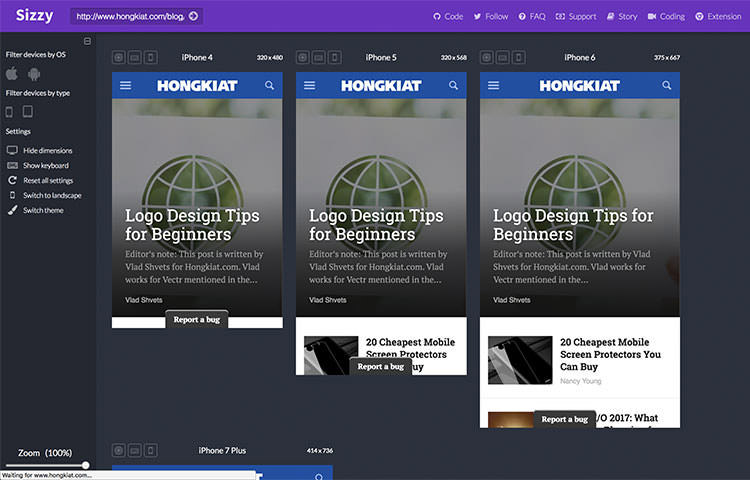Filter devices by Apple OS

pyautogui.click(x=12, y=74)
